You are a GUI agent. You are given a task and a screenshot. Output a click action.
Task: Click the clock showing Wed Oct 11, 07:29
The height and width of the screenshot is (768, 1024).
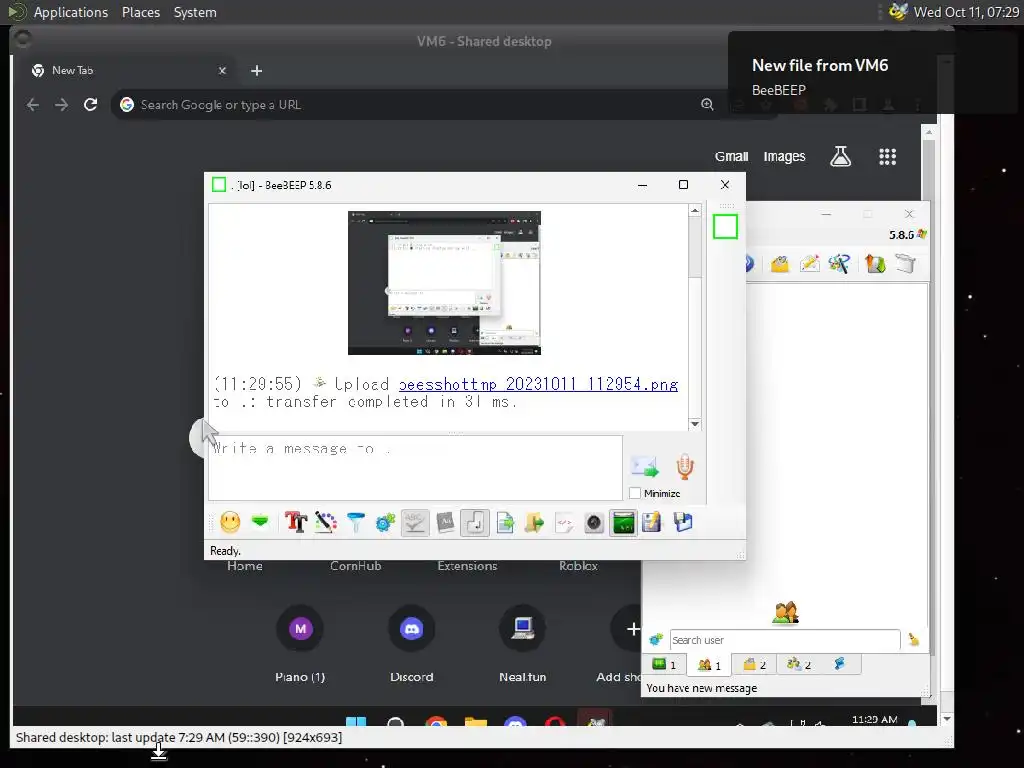[x=966, y=12]
